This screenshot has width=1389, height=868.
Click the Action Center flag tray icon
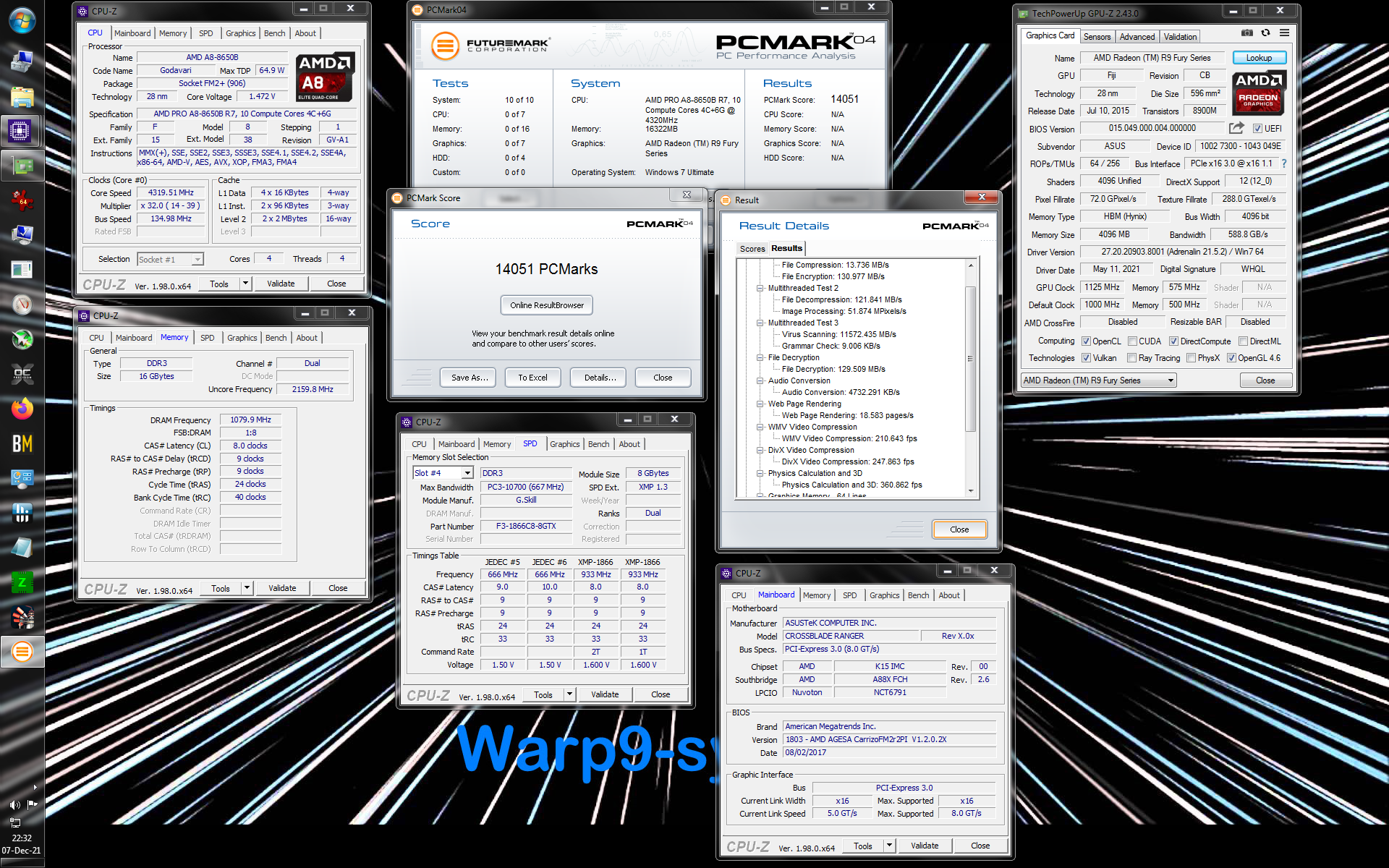(32, 804)
